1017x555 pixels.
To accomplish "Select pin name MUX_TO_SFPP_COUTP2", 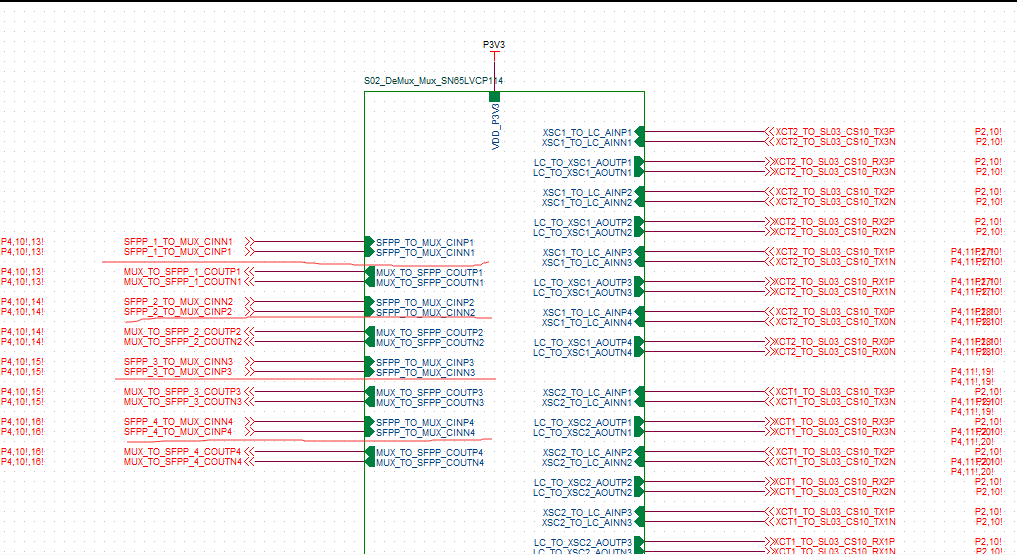I will [x=429, y=333].
